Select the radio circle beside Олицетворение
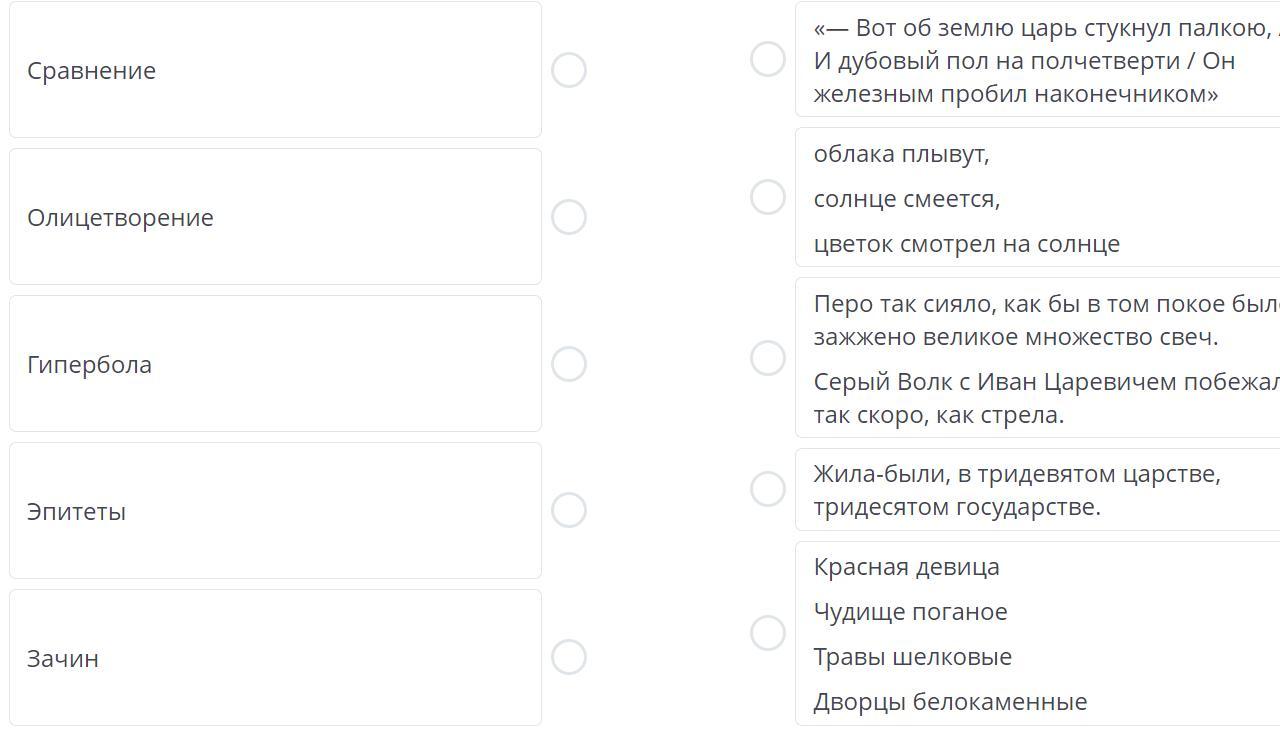 tap(569, 217)
